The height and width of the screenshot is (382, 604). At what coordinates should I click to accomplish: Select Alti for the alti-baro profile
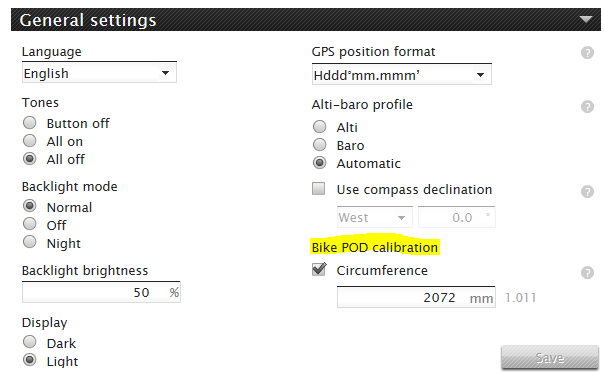(319, 126)
